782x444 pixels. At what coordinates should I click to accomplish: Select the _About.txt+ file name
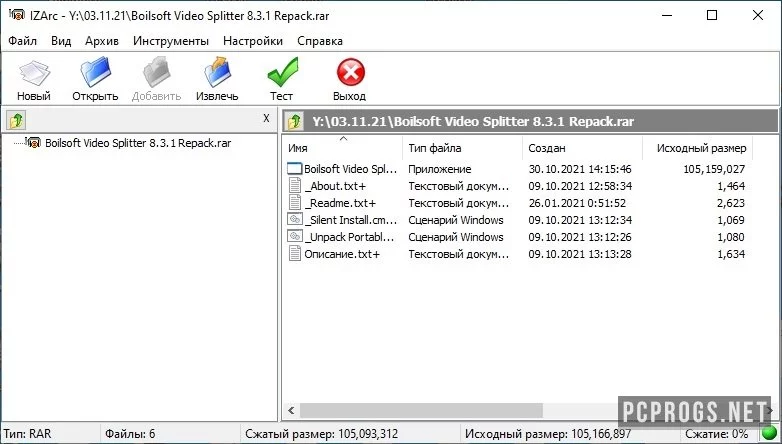tap(335, 186)
